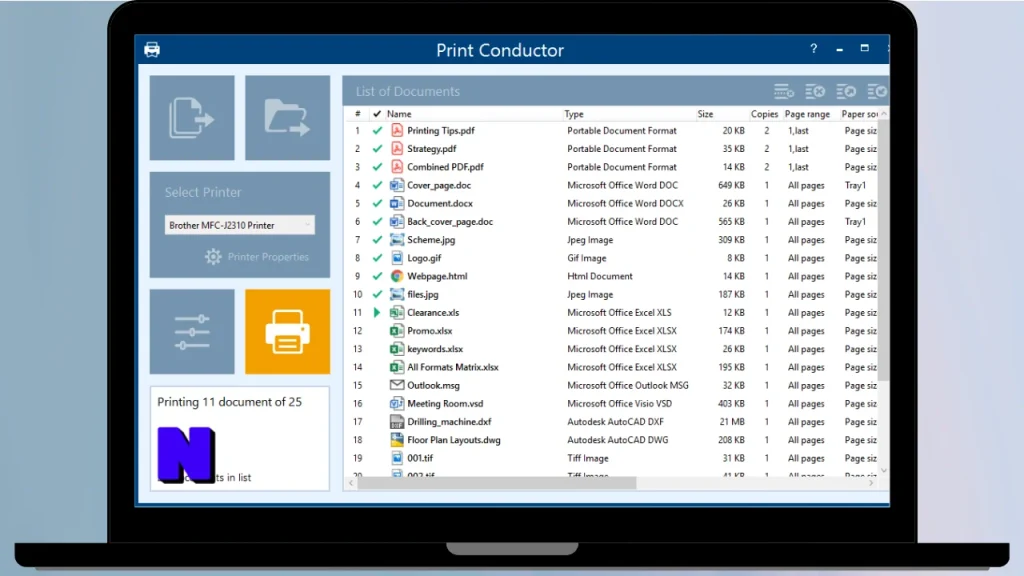The image size is (1024, 576).
Task: Click the Word icon beside Document.docx
Action: [396, 204]
